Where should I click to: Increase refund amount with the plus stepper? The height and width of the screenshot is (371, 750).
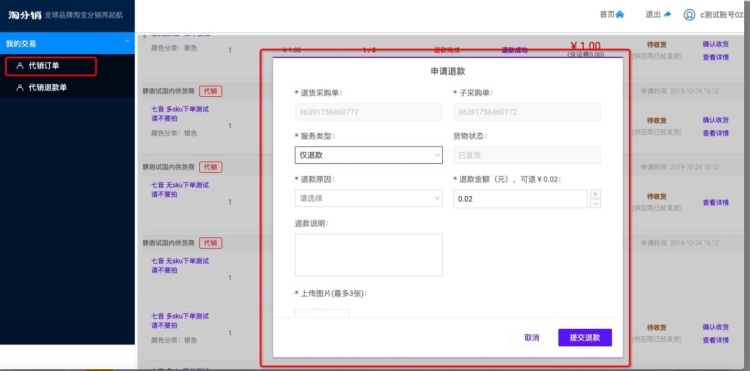(x=596, y=194)
